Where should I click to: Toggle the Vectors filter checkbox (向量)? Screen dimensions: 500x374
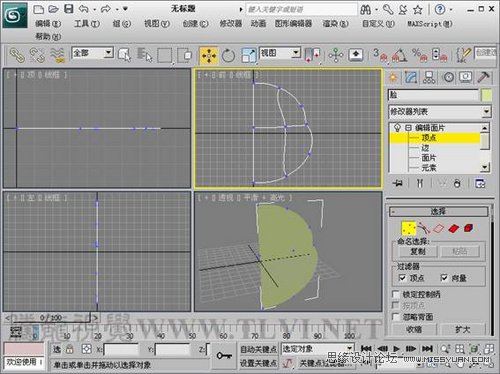[x=444, y=278]
